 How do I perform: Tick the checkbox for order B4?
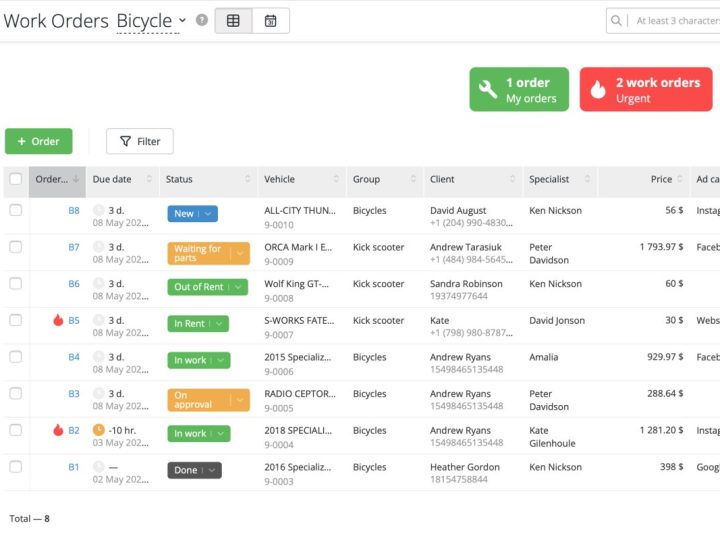click(16, 357)
